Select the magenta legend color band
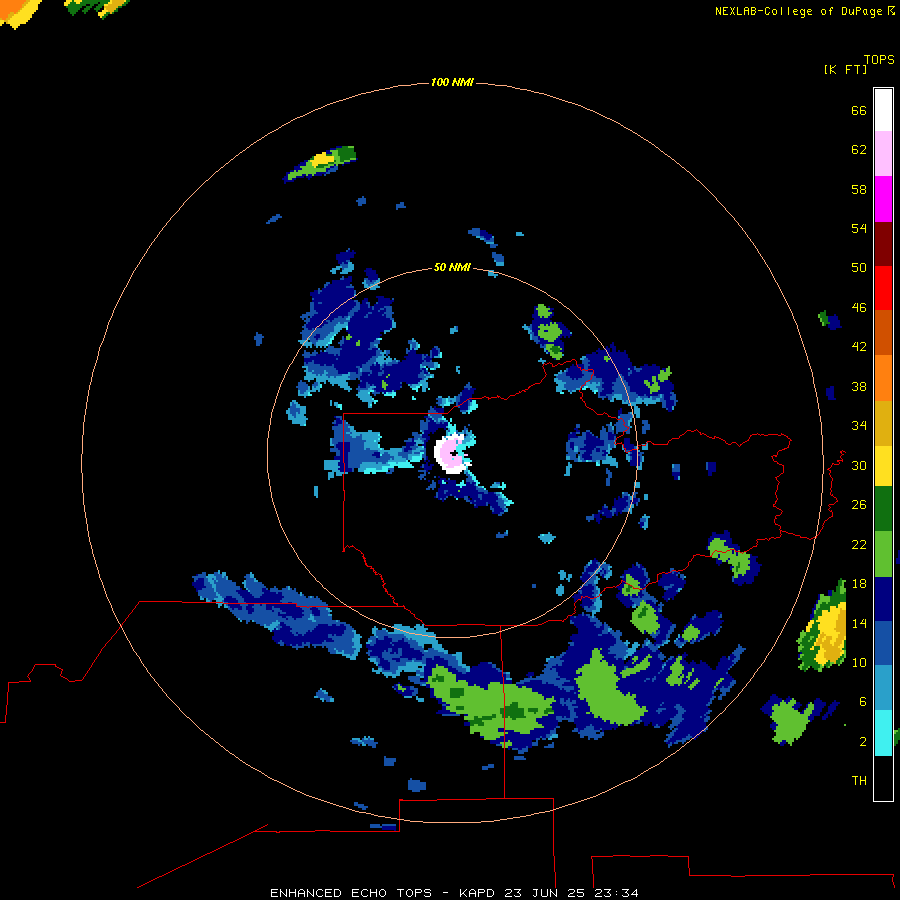This screenshot has width=900, height=900. click(x=883, y=199)
